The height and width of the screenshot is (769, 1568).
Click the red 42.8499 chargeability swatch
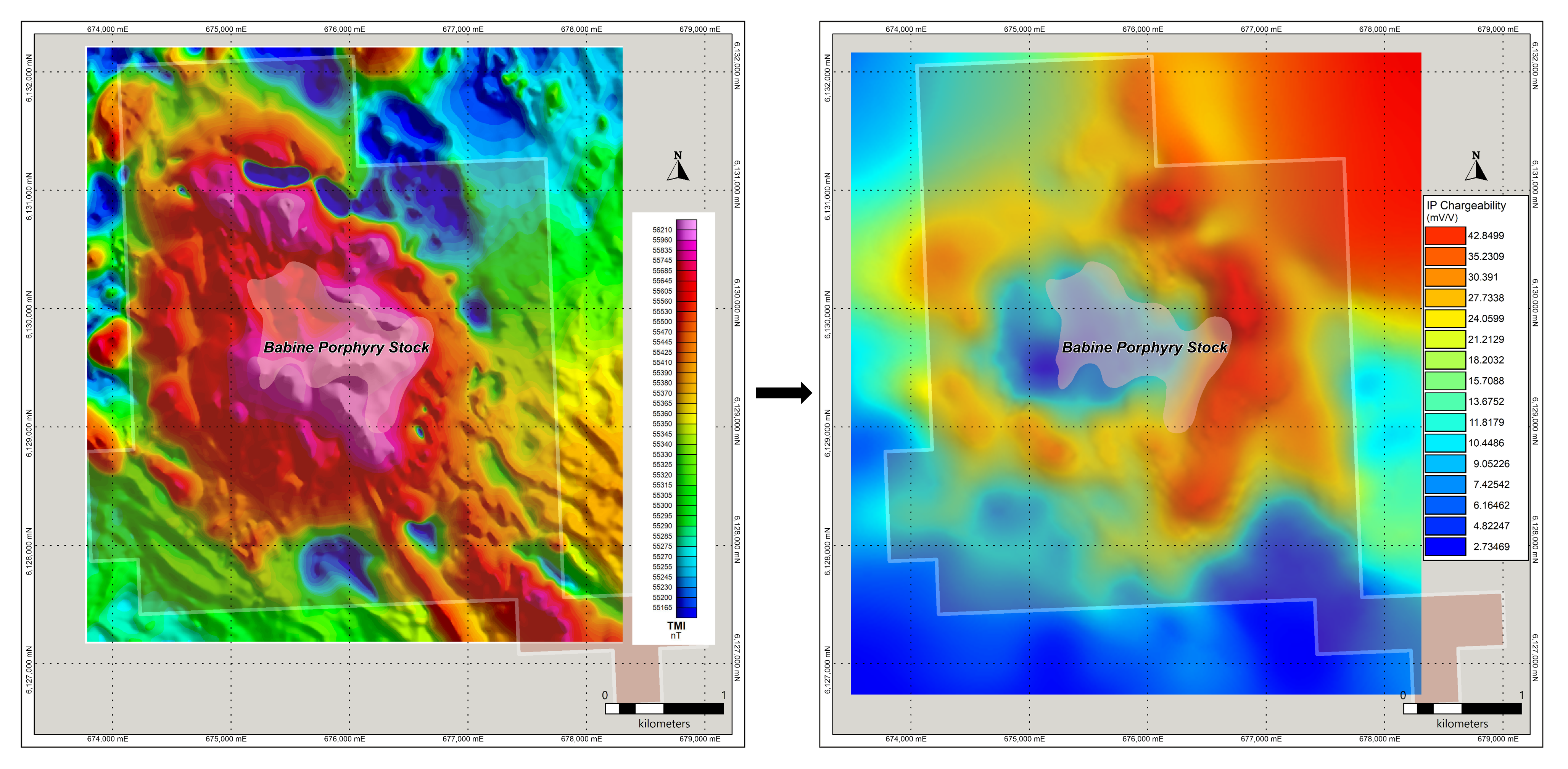pos(1445,236)
